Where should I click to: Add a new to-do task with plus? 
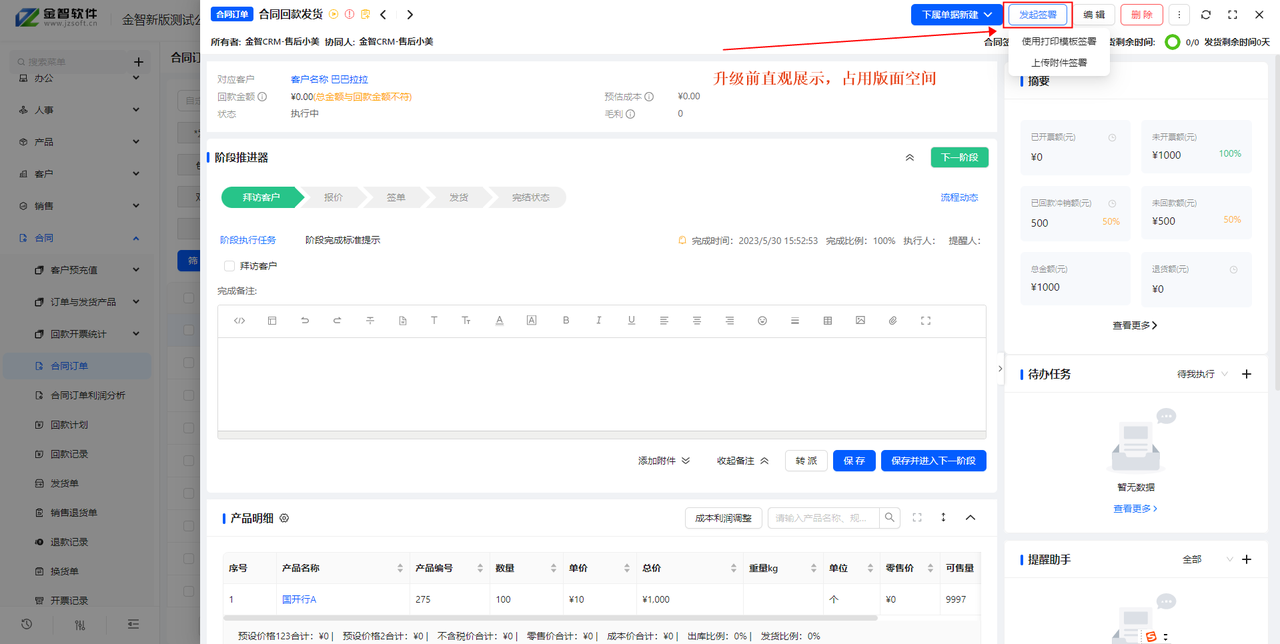click(1246, 374)
